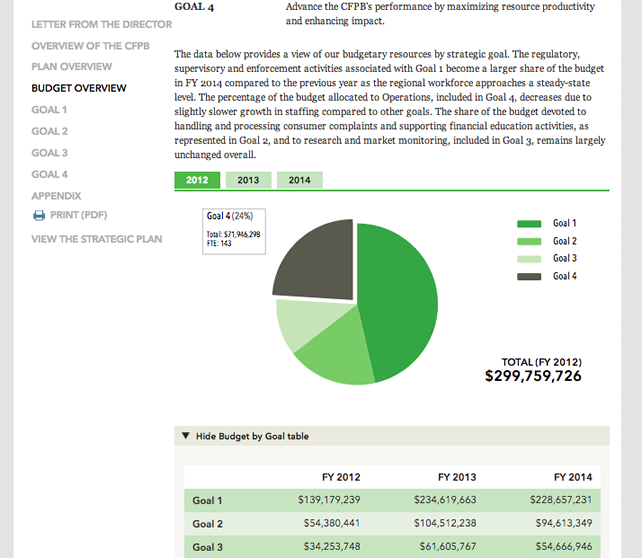This screenshot has width=642, height=558.
Task: Select the gray Goal 4 pie slice
Action: pos(321,262)
